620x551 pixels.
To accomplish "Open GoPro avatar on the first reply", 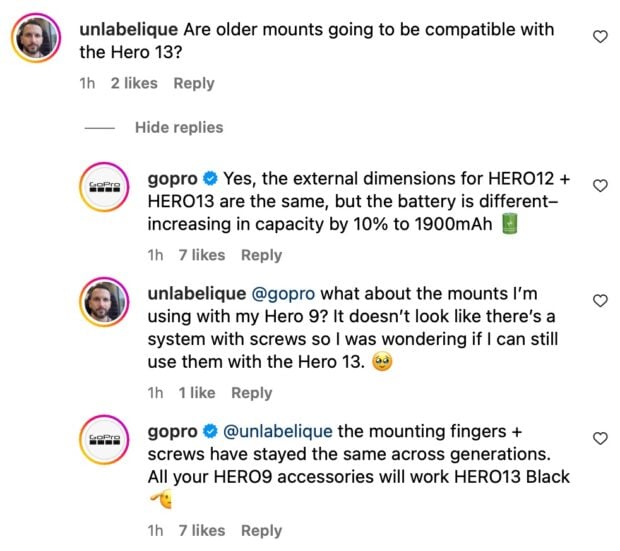I will pyautogui.click(x=105, y=187).
